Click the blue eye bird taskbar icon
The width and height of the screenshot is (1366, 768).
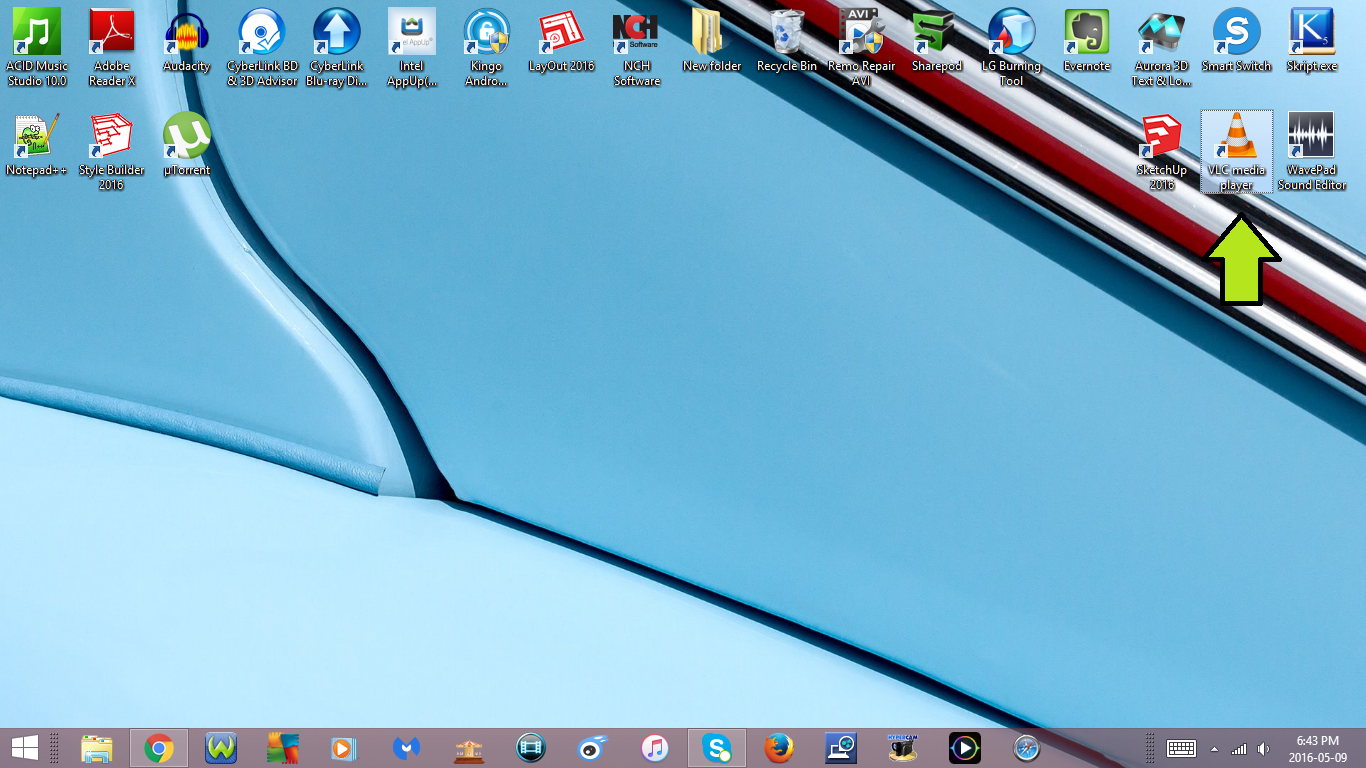593,747
